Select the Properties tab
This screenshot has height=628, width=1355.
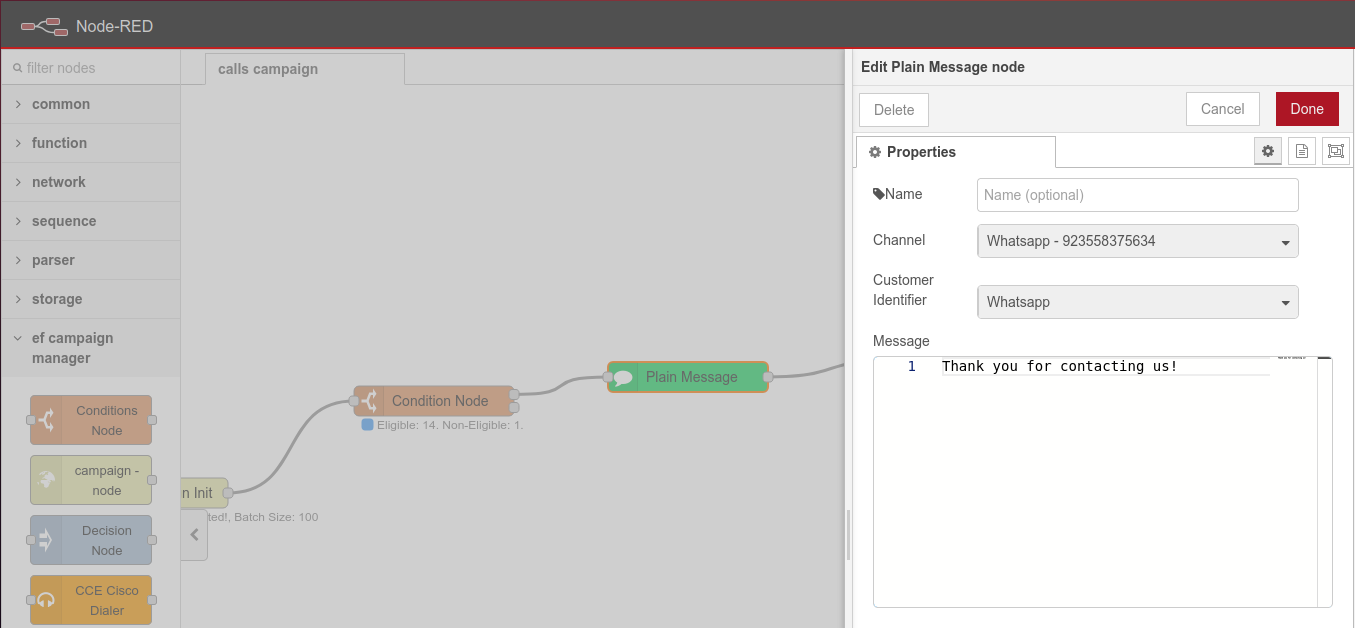point(920,152)
